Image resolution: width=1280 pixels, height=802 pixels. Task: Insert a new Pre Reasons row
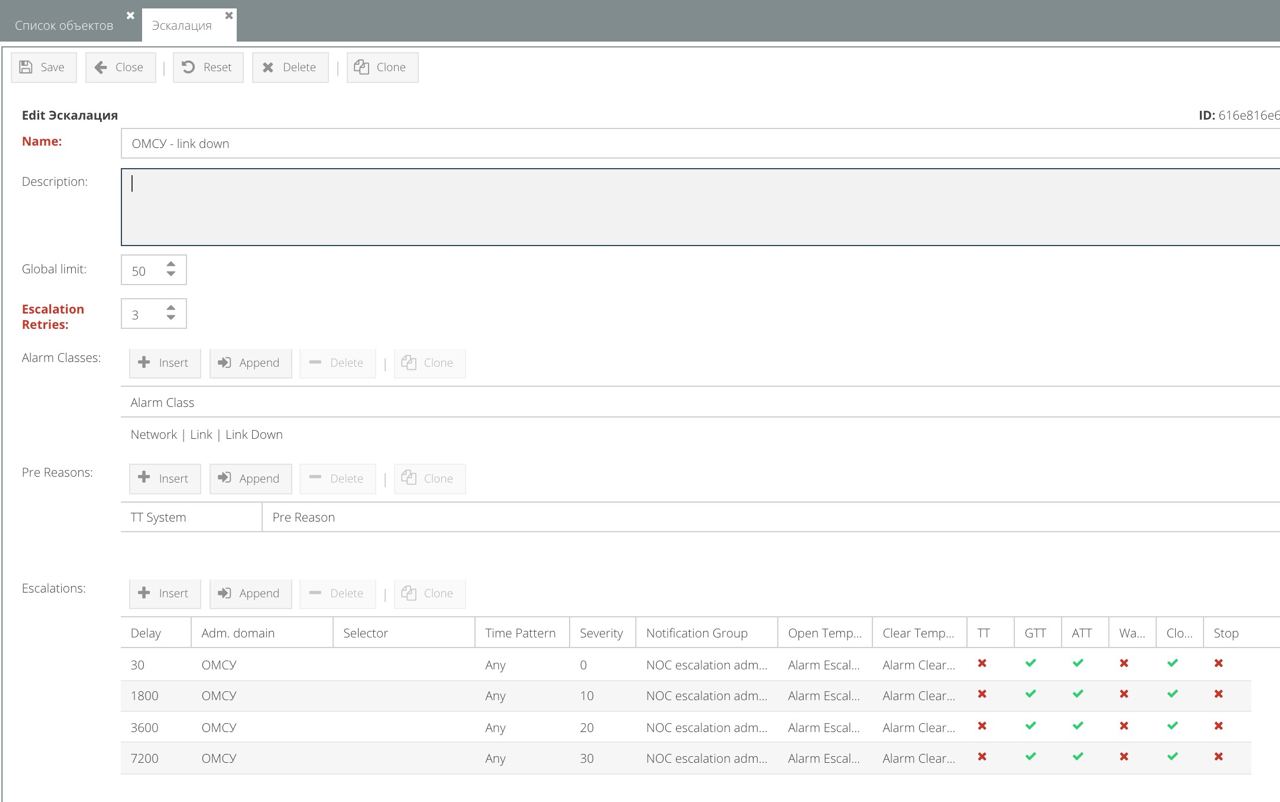(x=165, y=478)
